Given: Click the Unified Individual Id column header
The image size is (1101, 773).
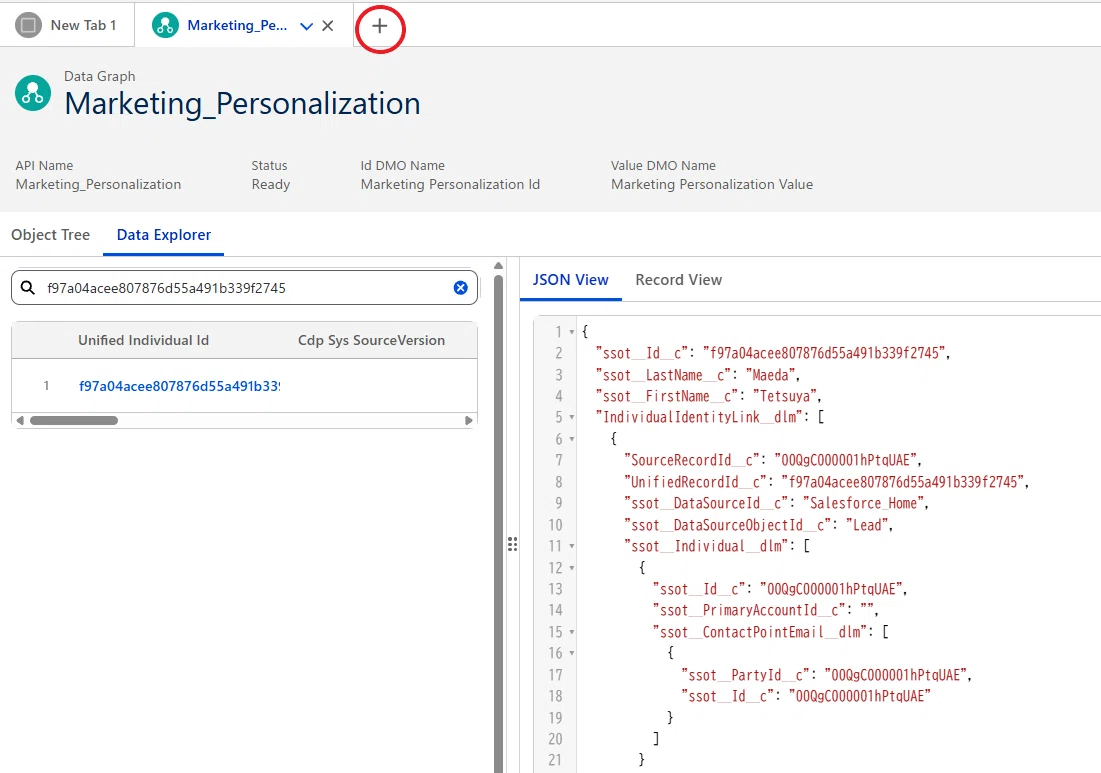Looking at the screenshot, I should 143,340.
